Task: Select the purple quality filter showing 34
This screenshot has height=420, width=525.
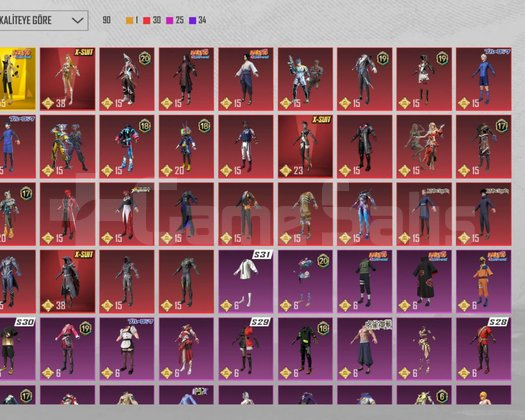Action: click(198, 20)
